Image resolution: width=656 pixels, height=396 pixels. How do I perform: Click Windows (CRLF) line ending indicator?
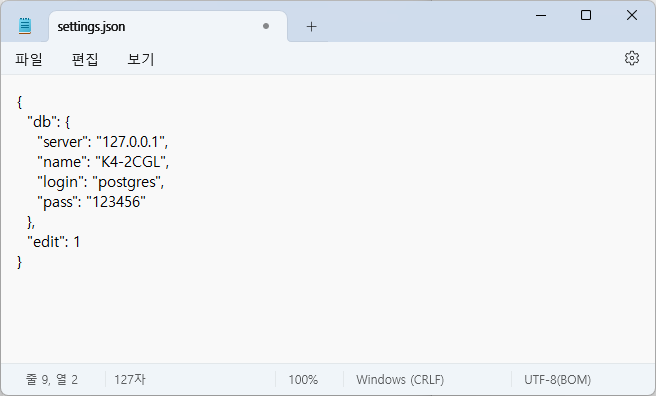pyautogui.click(x=400, y=380)
